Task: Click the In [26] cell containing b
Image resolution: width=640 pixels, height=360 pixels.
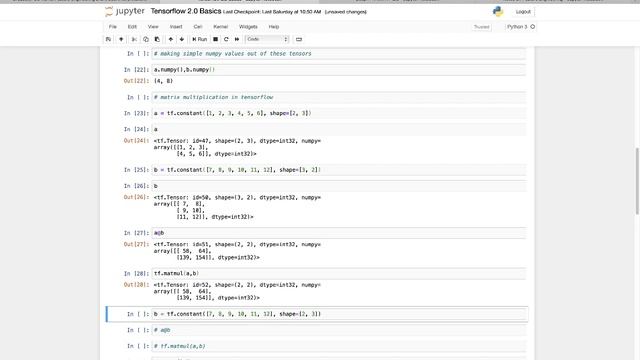Action: tap(339, 186)
